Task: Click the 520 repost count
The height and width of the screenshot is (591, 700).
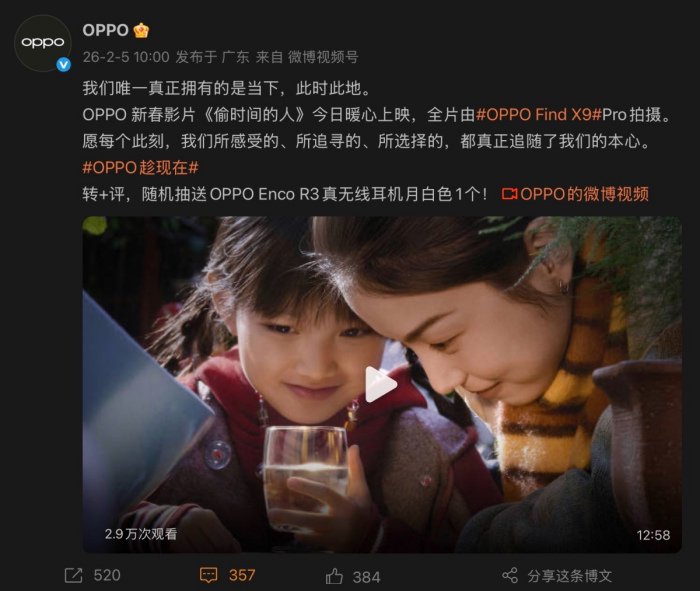Action: [x=107, y=575]
